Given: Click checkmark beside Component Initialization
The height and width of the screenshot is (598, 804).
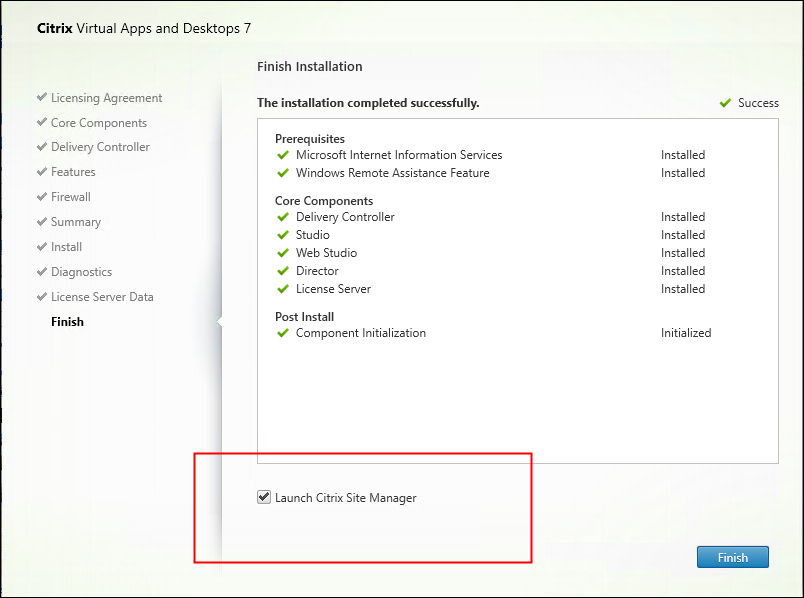Looking at the screenshot, I should click(x=283, y=333).
